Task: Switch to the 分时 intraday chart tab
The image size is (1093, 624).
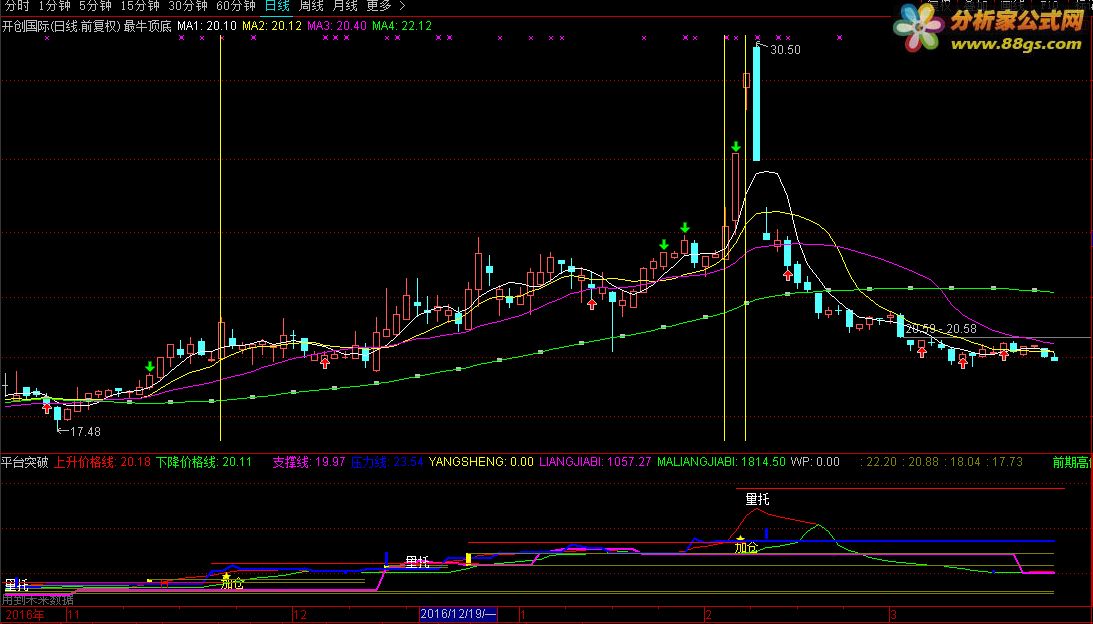Action: click(x=17, y=6)
